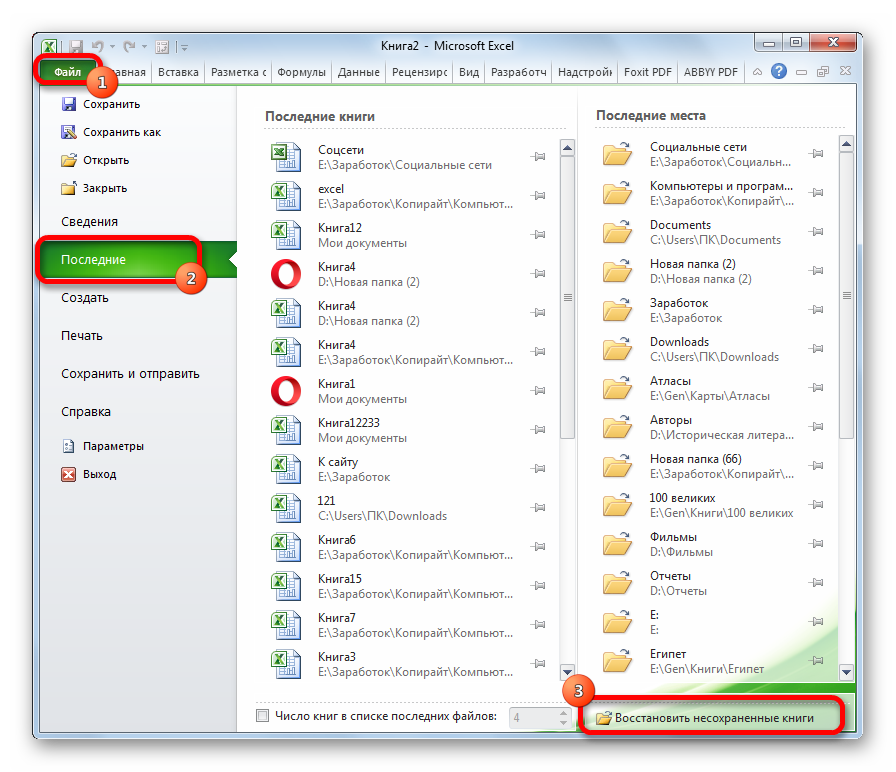Screen dimensions: 896x772
Task: Switch to the Вставка ribbon tab
Action: 178,72
